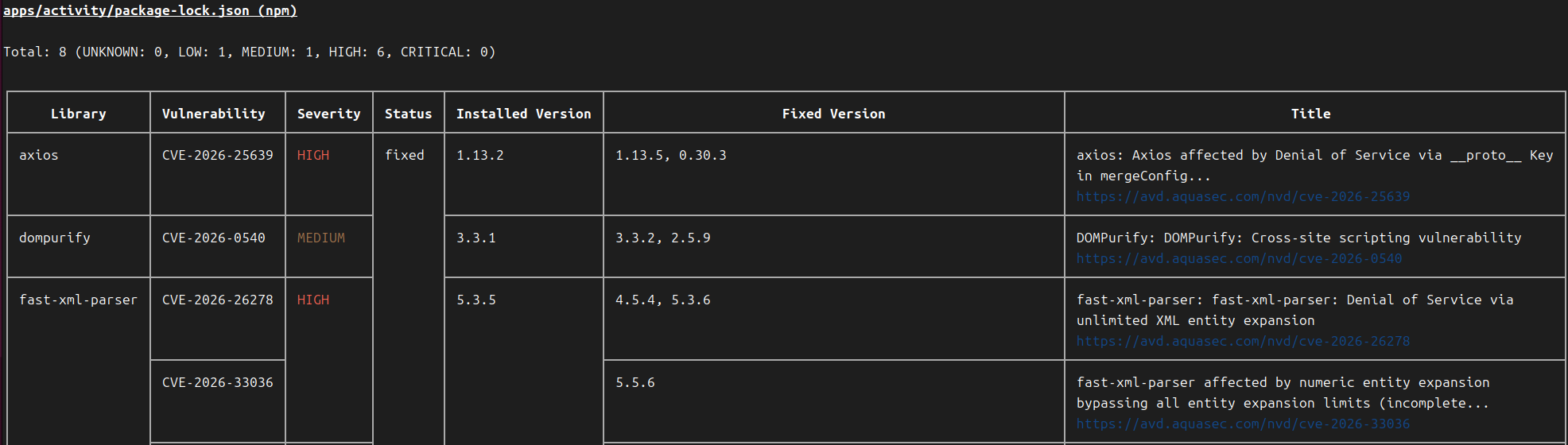Image resolution: width=1568 pixels, height=445 pixels.
Task: Open the CVE-2026-33036 aquasec advisory link
Action: click(1243, 424)
